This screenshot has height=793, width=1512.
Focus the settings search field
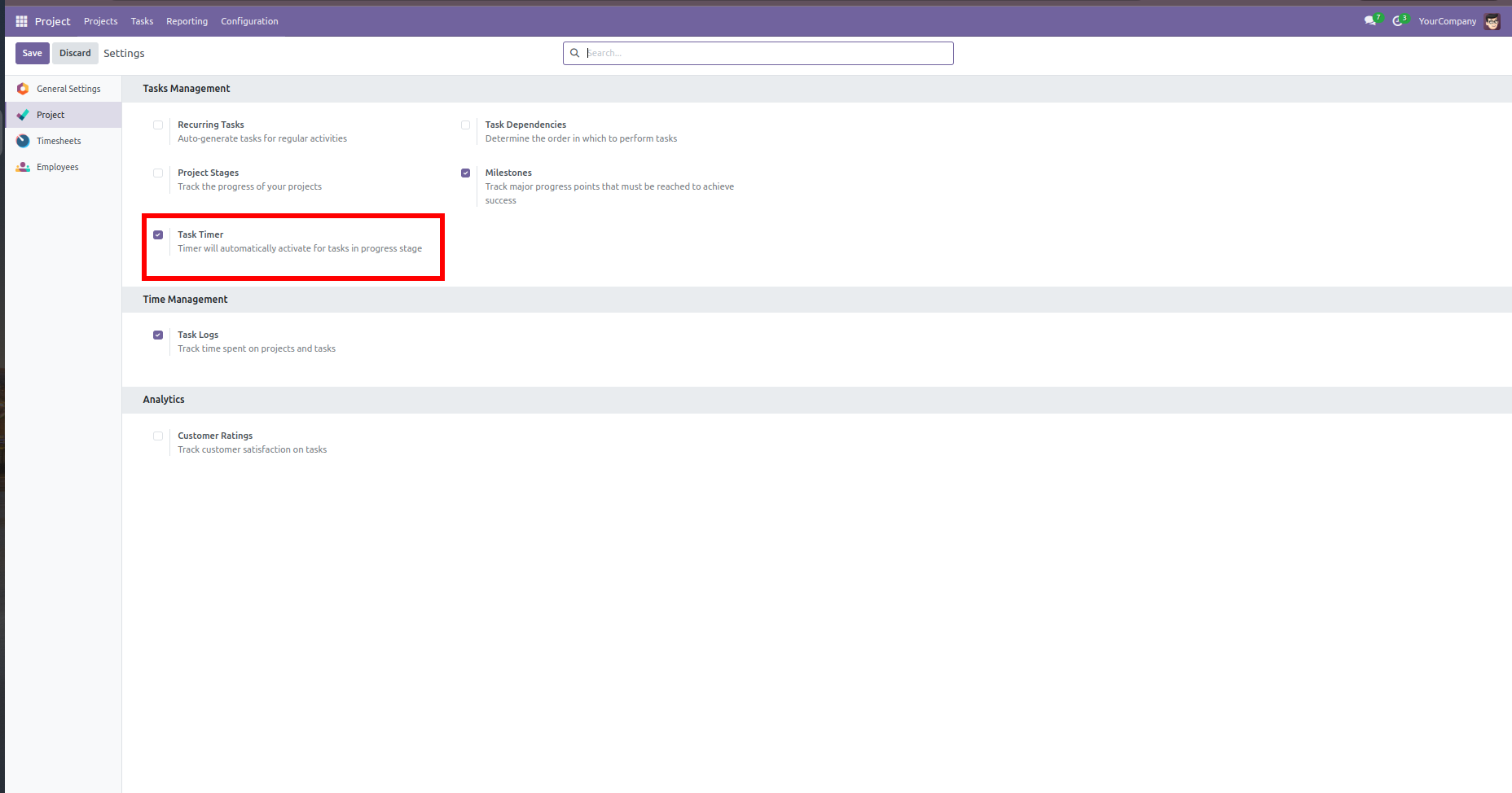pos(758,53)
